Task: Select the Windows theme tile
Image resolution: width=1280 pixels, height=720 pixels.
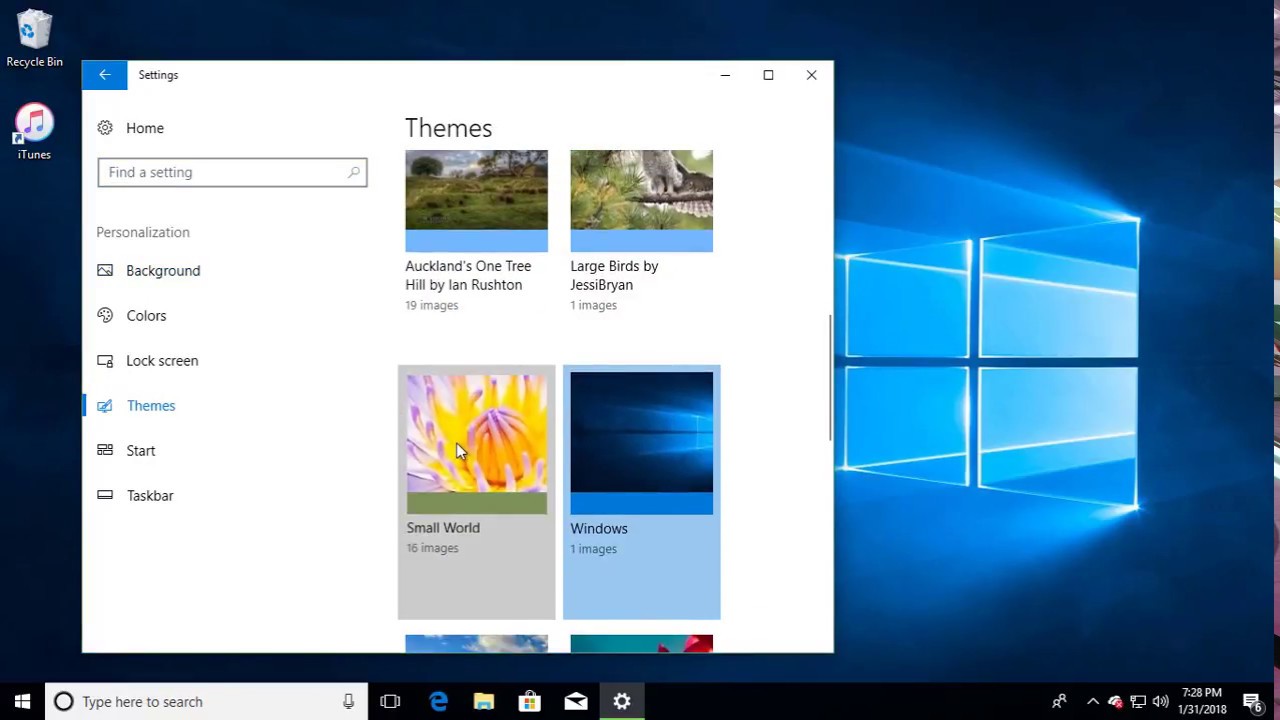Action: [x=641, y=492]
